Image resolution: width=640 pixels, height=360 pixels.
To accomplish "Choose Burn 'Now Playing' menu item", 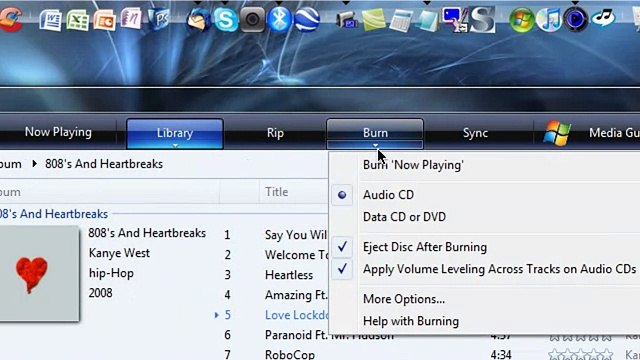I will tap(413, 165).
